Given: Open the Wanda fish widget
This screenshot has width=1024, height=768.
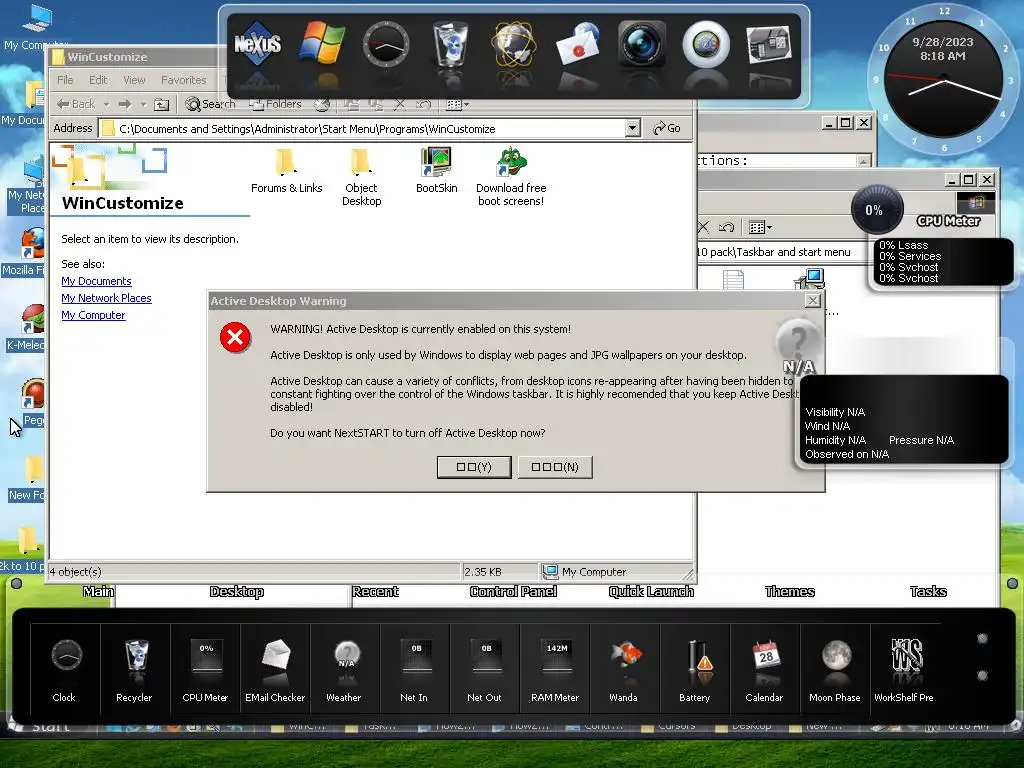Looking at the screenshot, I should [624, 669].
